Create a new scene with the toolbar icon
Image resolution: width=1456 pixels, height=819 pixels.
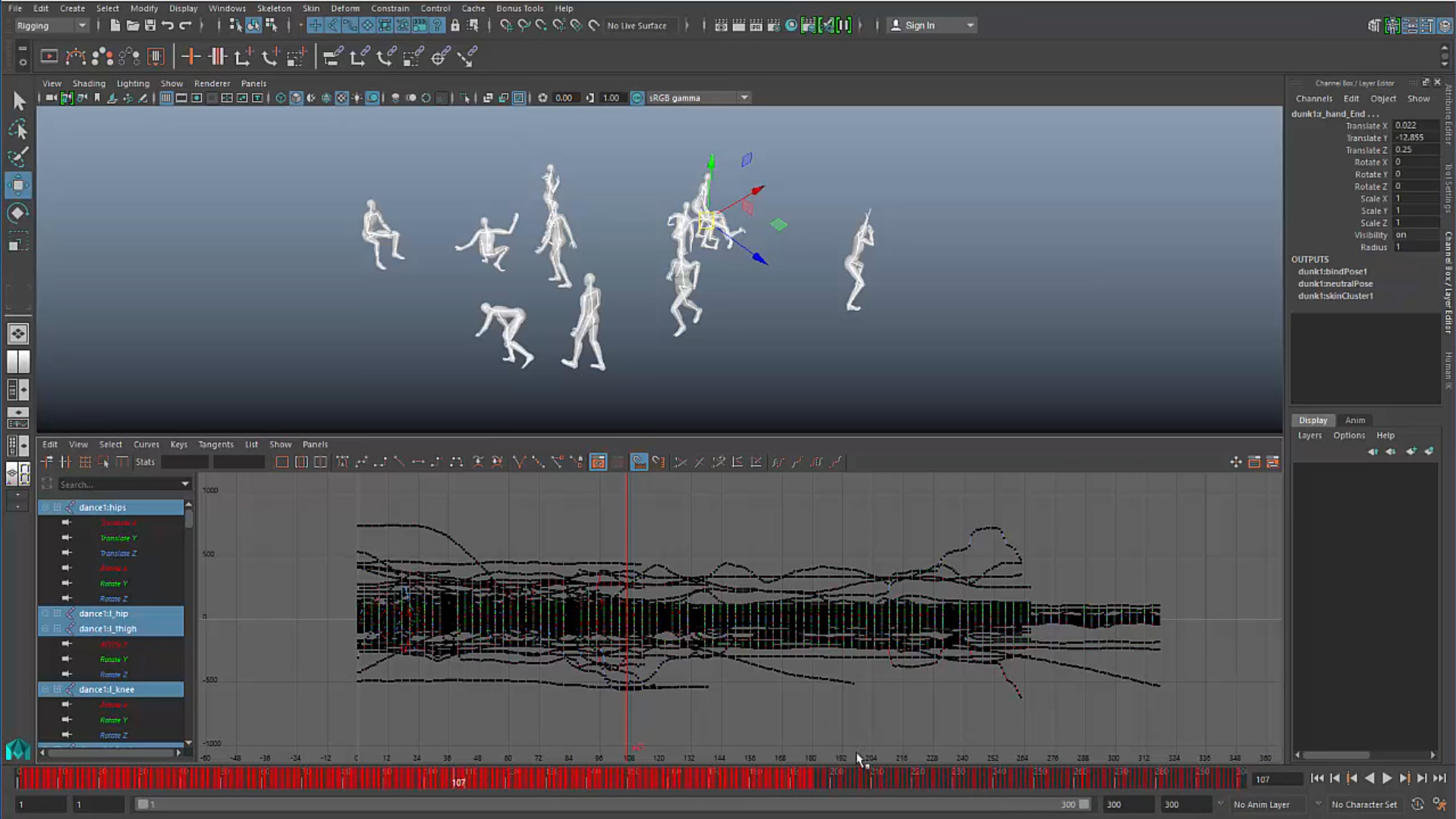click(x=115, y=25)
